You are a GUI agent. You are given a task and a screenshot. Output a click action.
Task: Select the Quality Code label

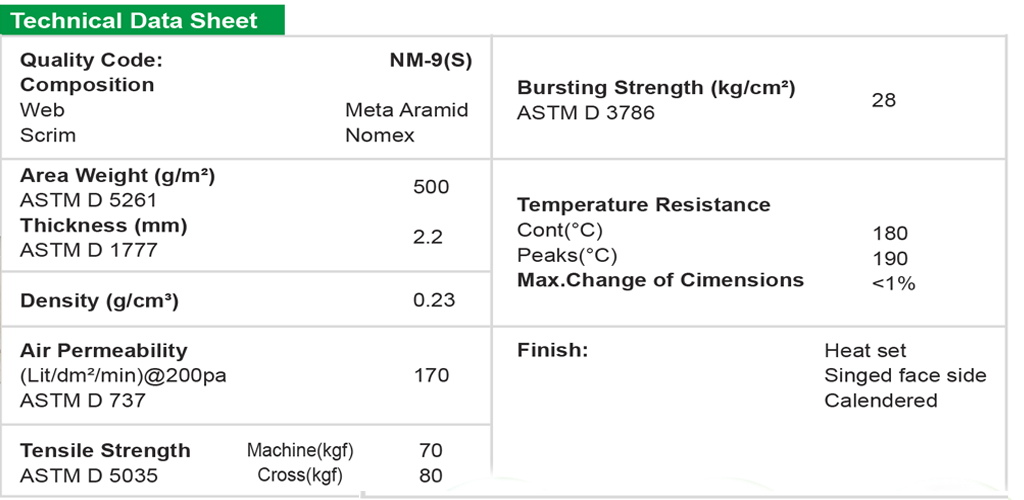(91, 60)
